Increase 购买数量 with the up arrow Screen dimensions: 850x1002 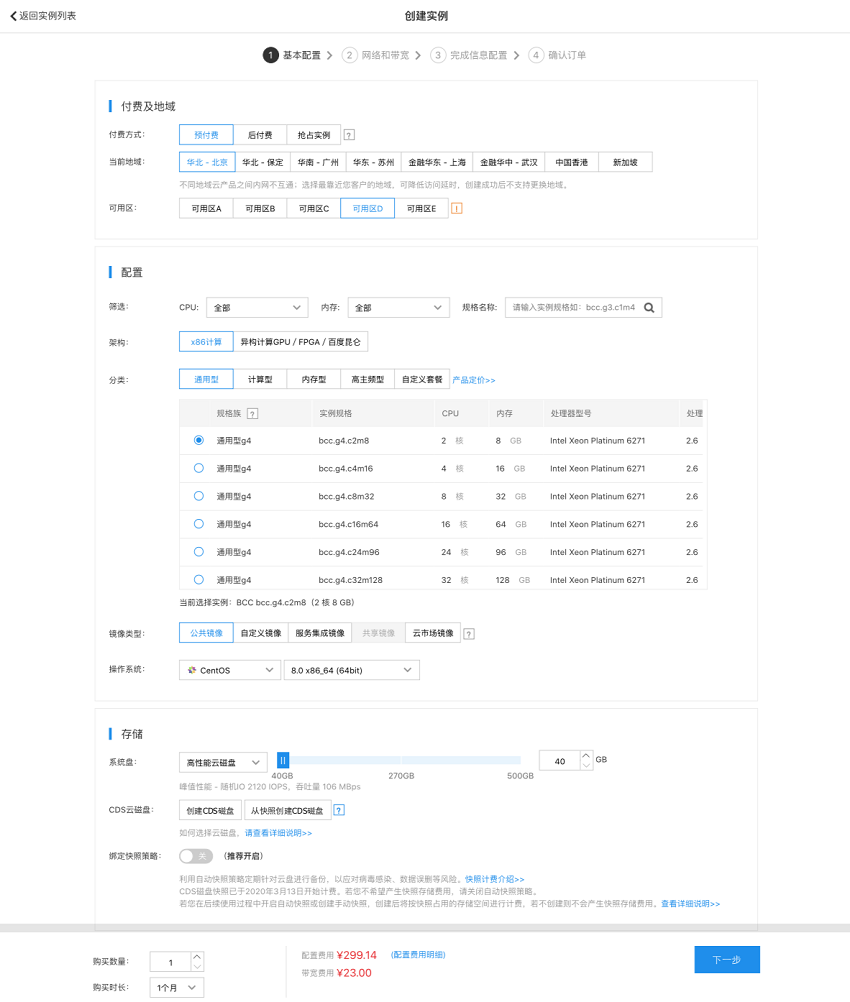point(197,957)
